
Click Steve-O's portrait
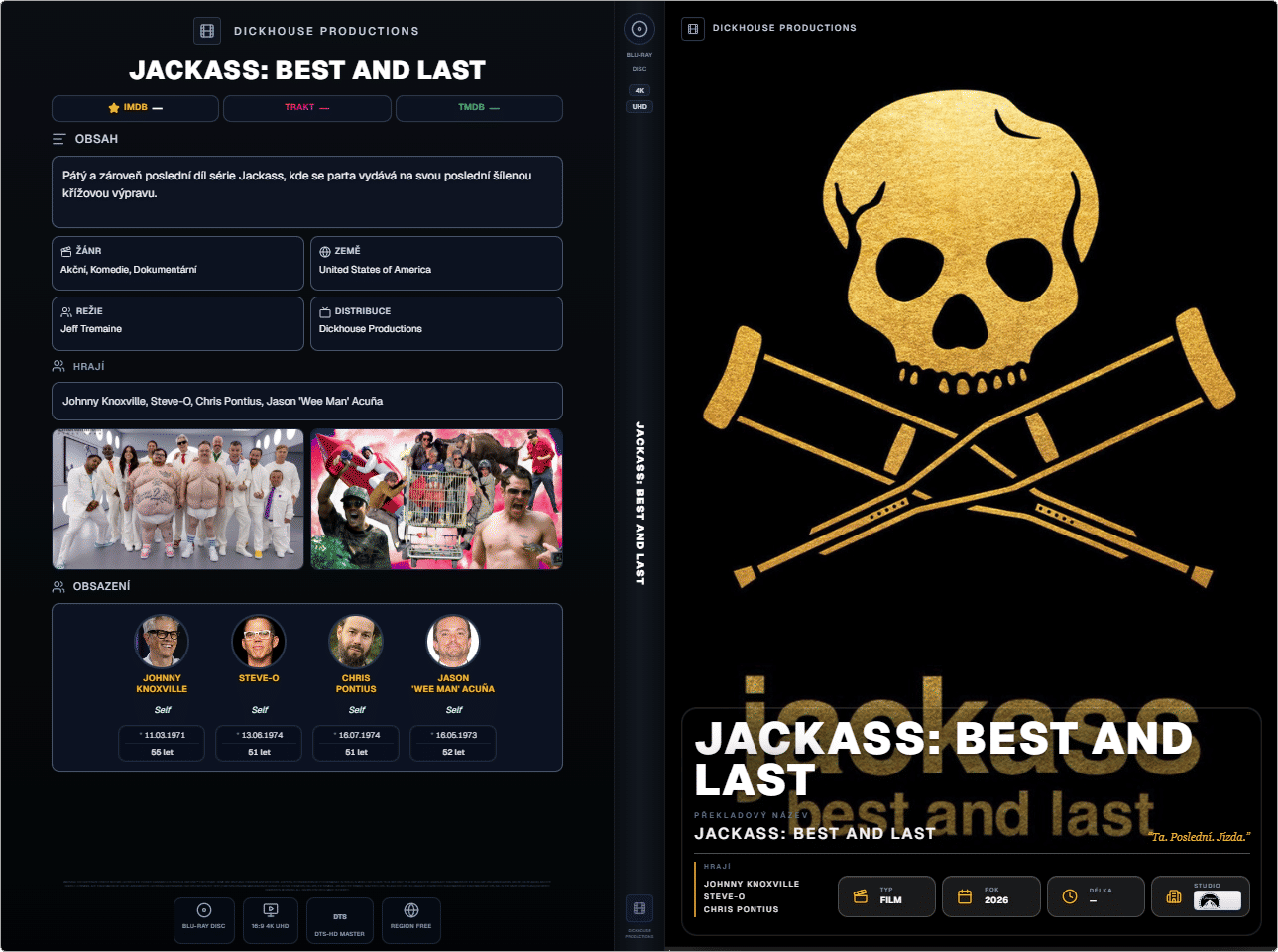(259, 641)
